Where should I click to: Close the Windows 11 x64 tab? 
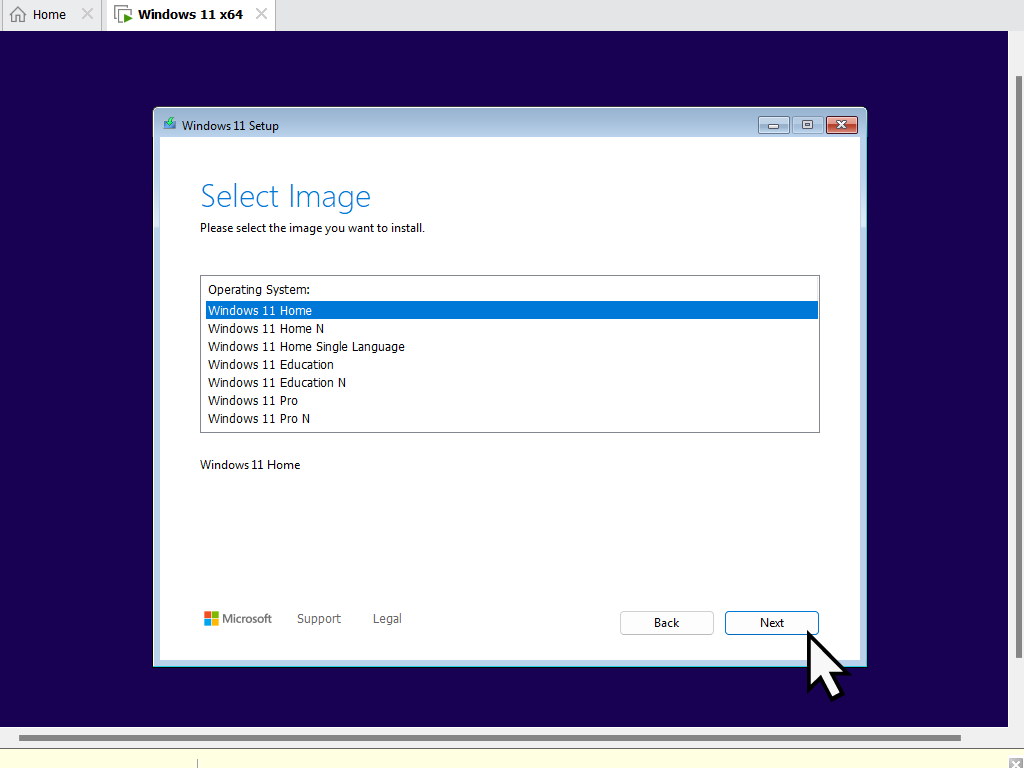[261, 15]
